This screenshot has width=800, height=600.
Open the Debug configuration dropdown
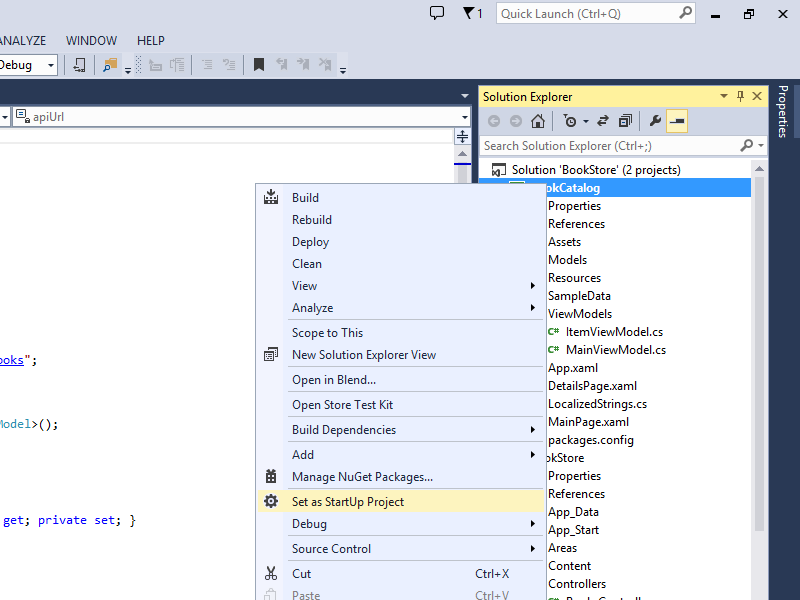pyautogui.click(x=51, y=65)
